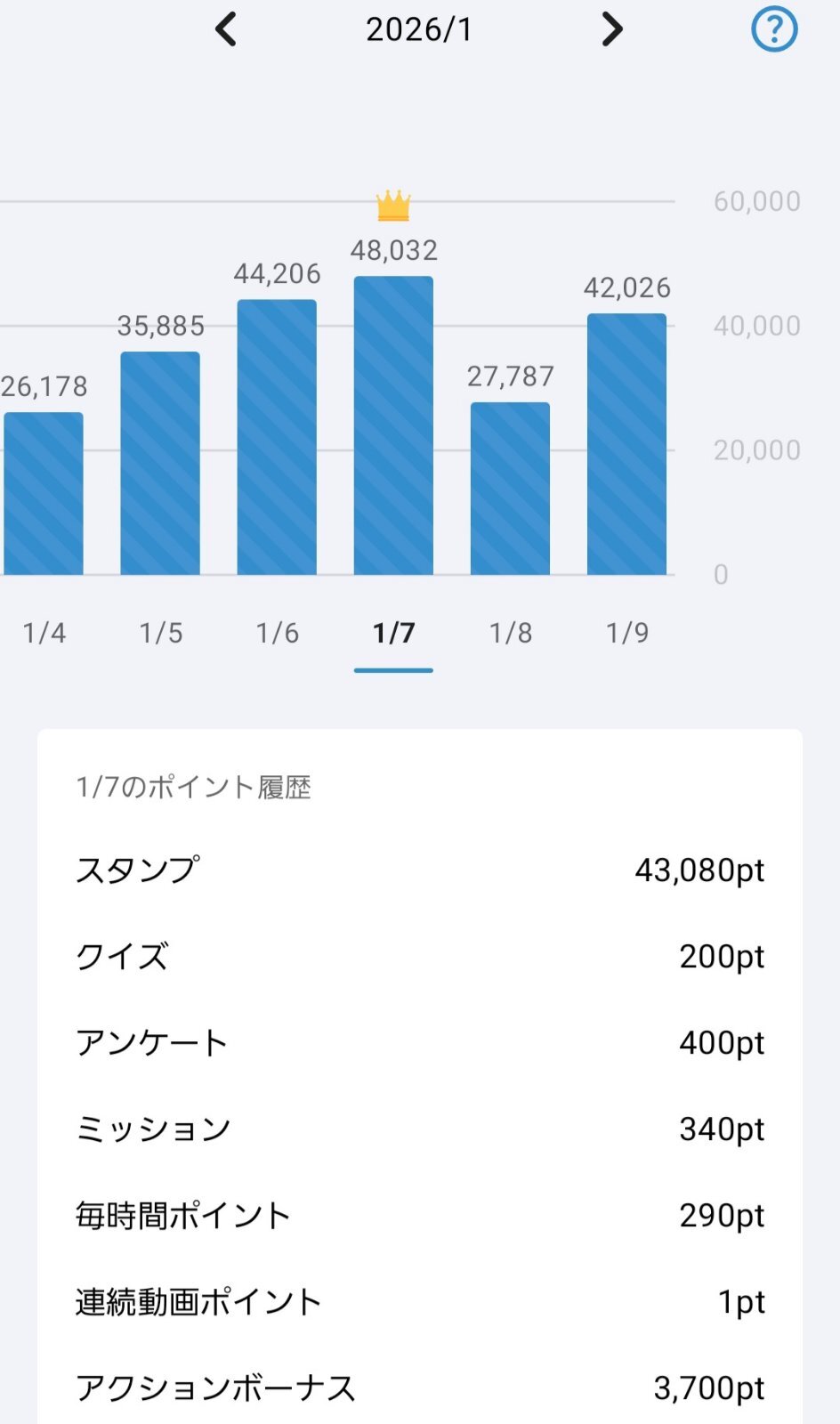
Task: Tap the 35,885 bar in chart
Action: point(160,463)
